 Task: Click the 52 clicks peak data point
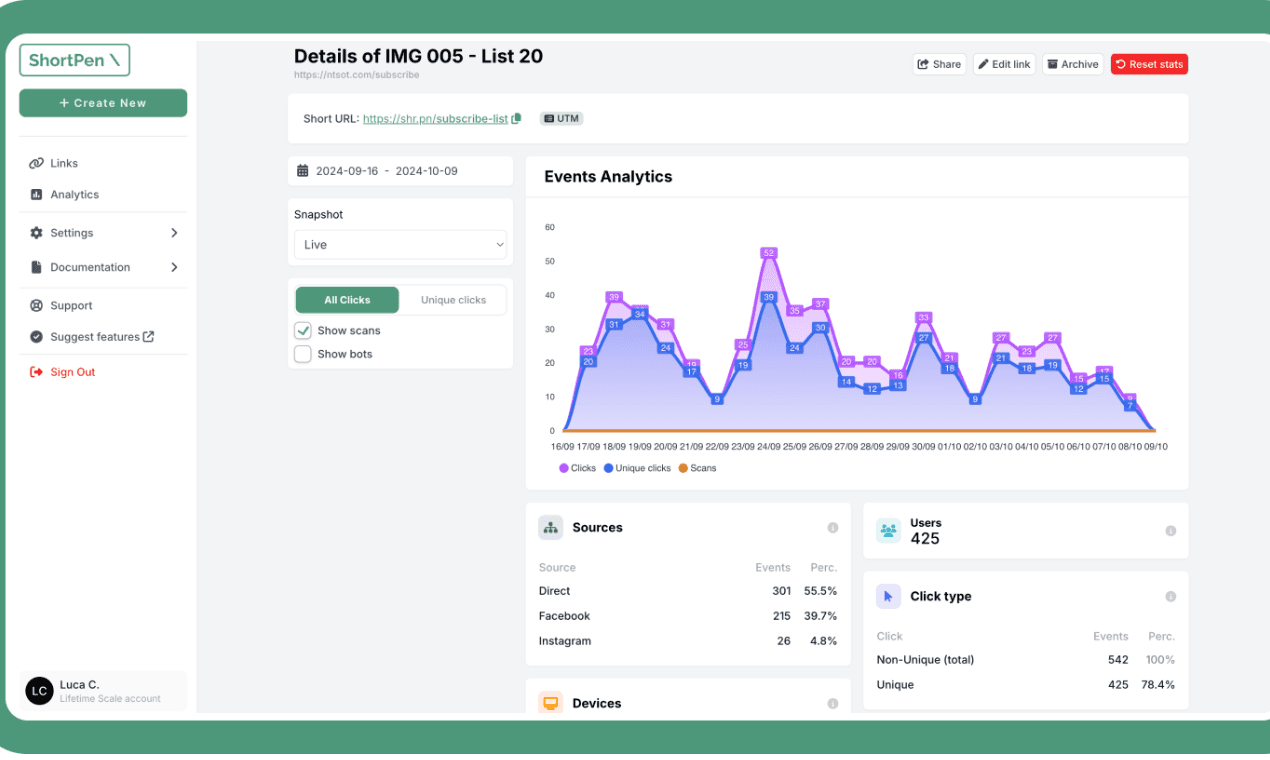pos(768,253)
